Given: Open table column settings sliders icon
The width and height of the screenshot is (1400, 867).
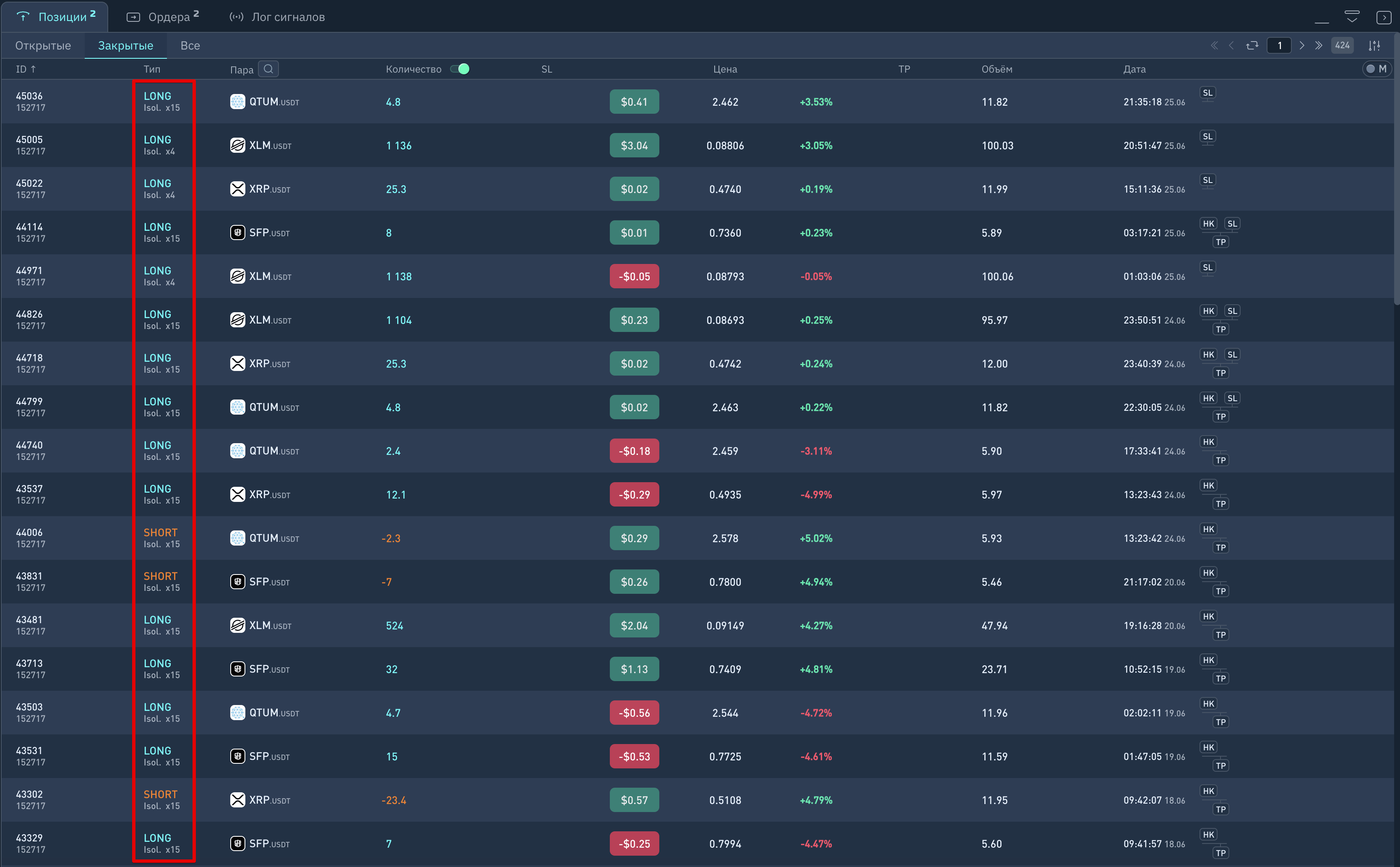Looking at the screenshot, I should pyautogui.click(x=1374, y=45).
